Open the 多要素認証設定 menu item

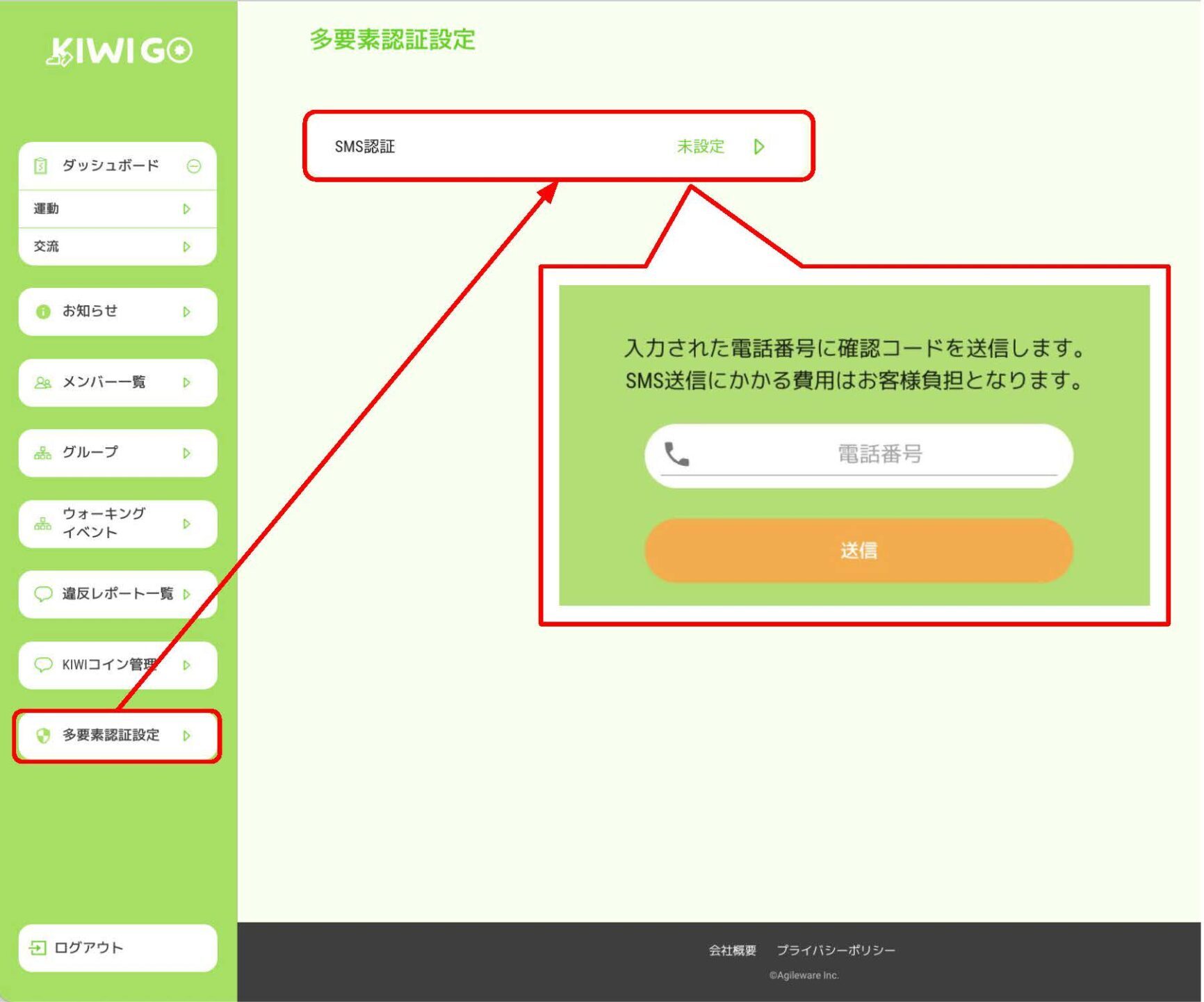tap(117, 736)
